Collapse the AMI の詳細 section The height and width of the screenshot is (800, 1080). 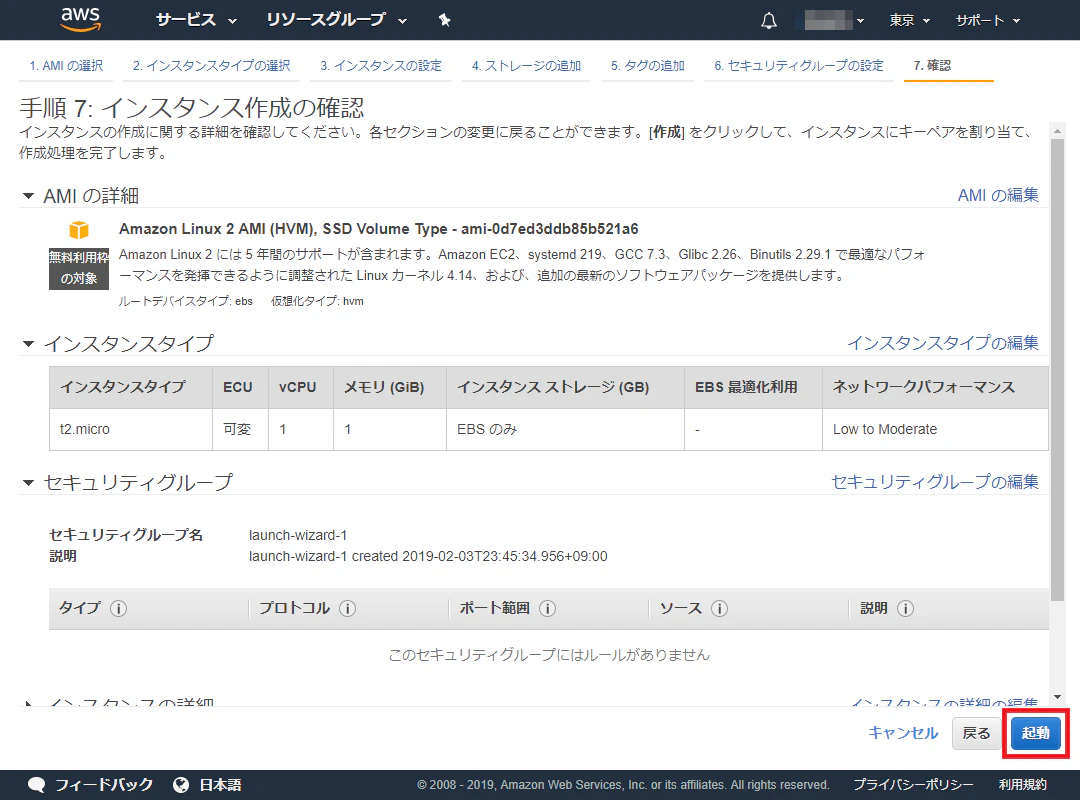[x=28, y=196]
